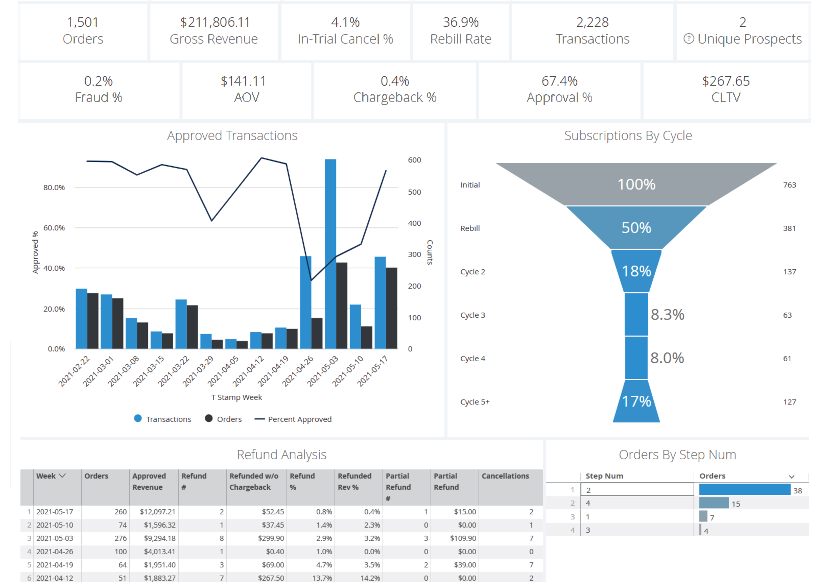The height and width of the screenshot is (582, 827).
Task: Click the Cancellations column header
Action: [x=505, y=476]
